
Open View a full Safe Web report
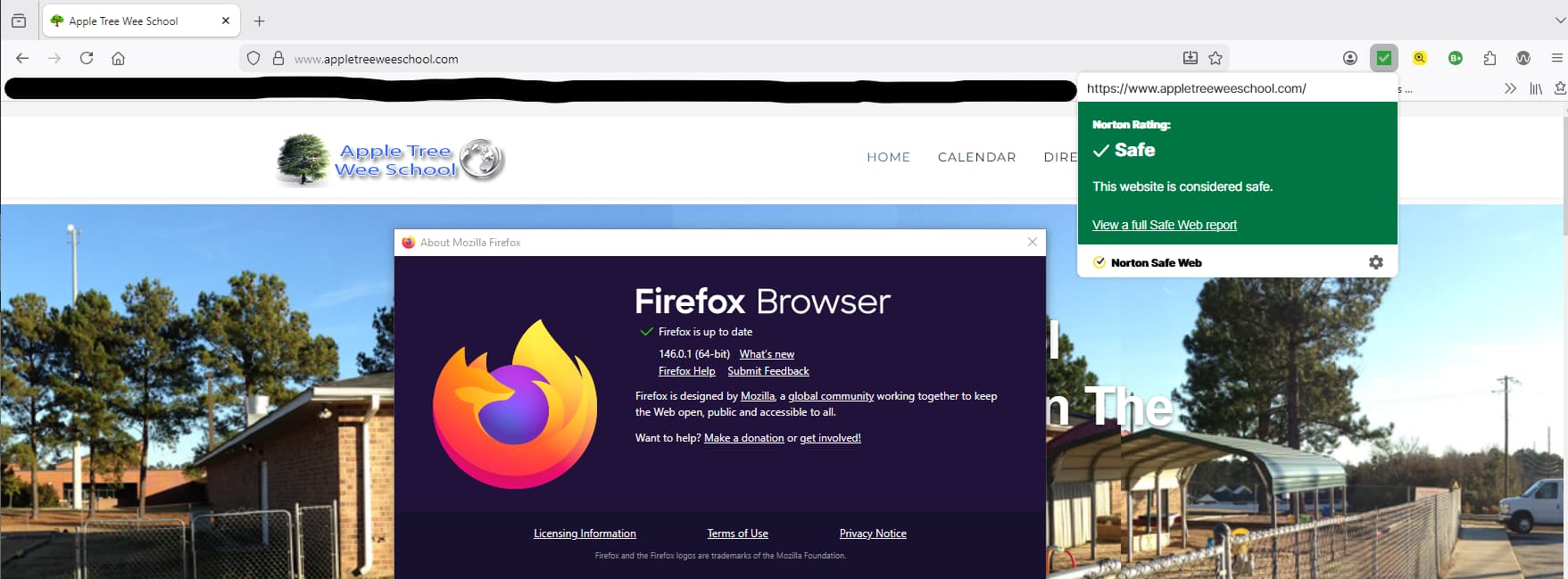pyautogui.click(x=1164, y=225)
